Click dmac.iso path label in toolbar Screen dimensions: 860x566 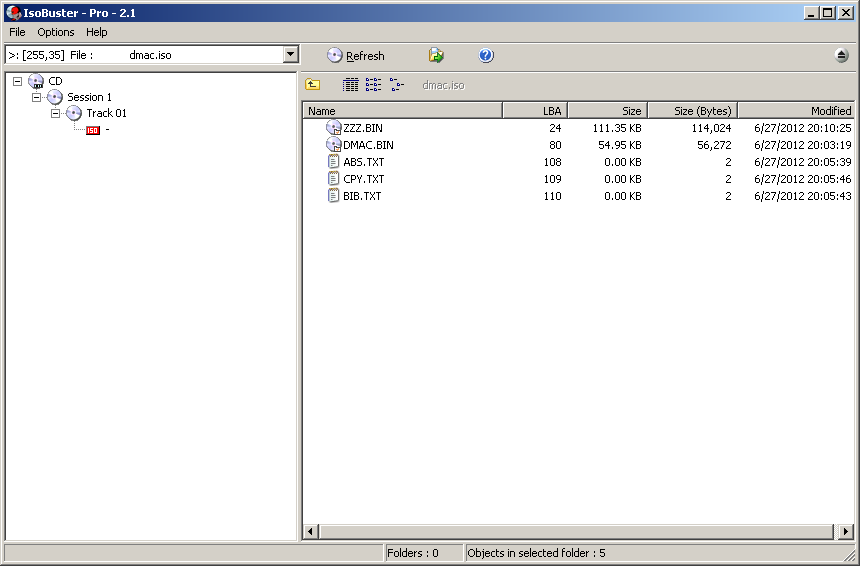pyautogui.click(x=443, y=85)
